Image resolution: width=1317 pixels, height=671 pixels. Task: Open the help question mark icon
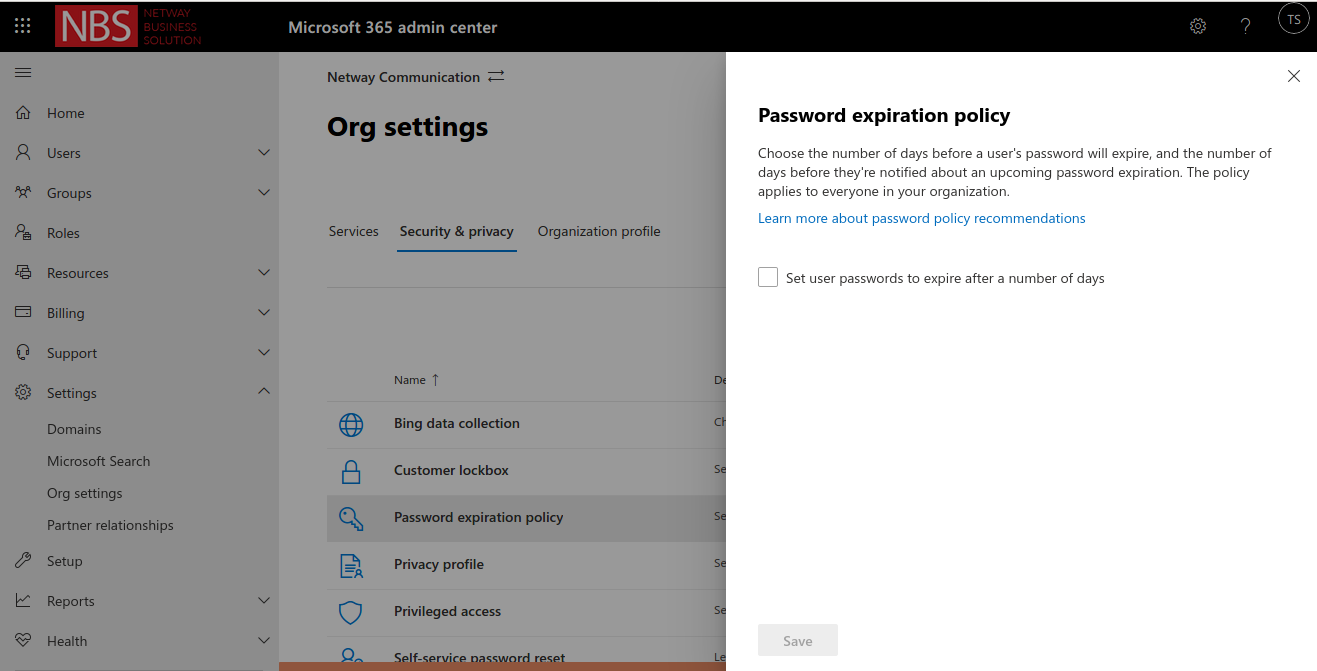1245,26
